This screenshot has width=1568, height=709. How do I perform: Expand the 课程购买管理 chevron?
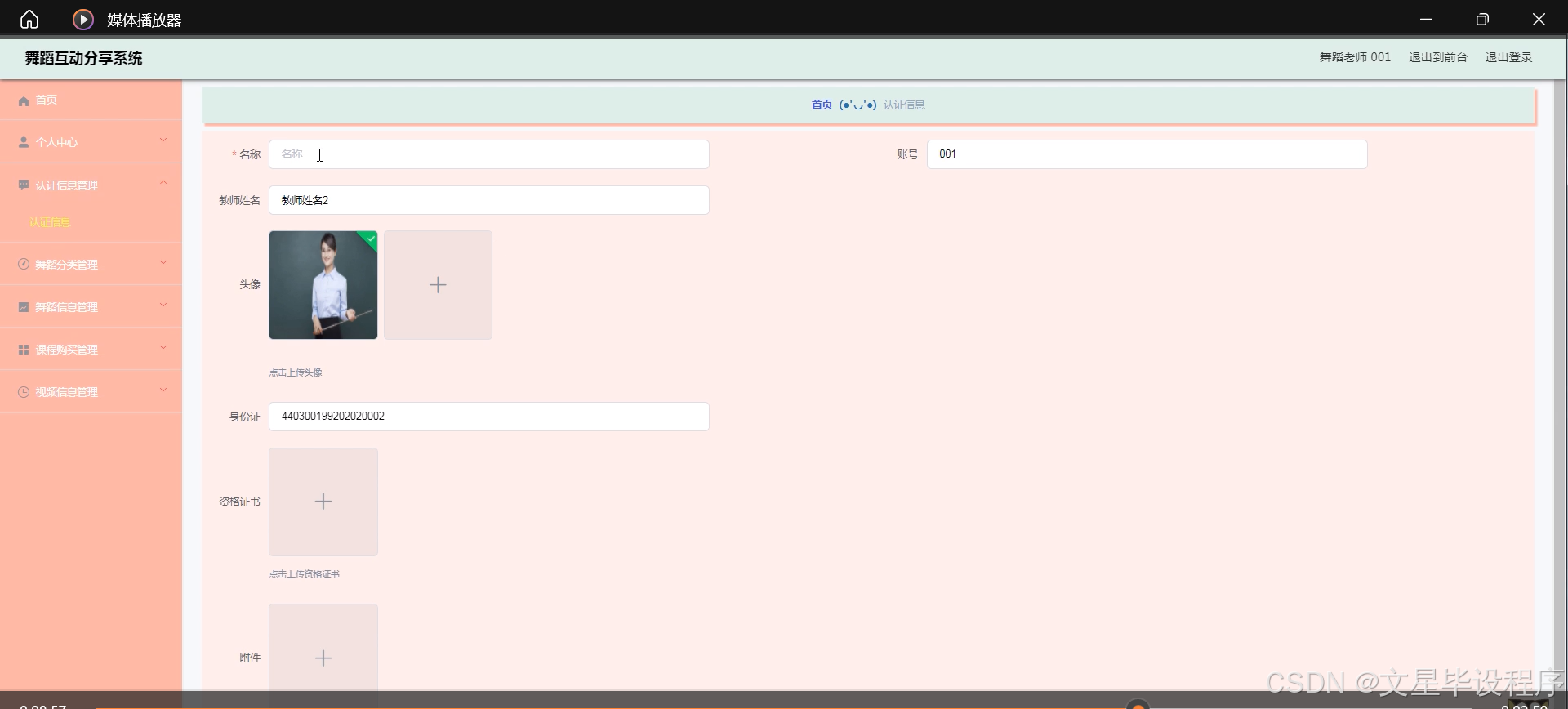163,347
